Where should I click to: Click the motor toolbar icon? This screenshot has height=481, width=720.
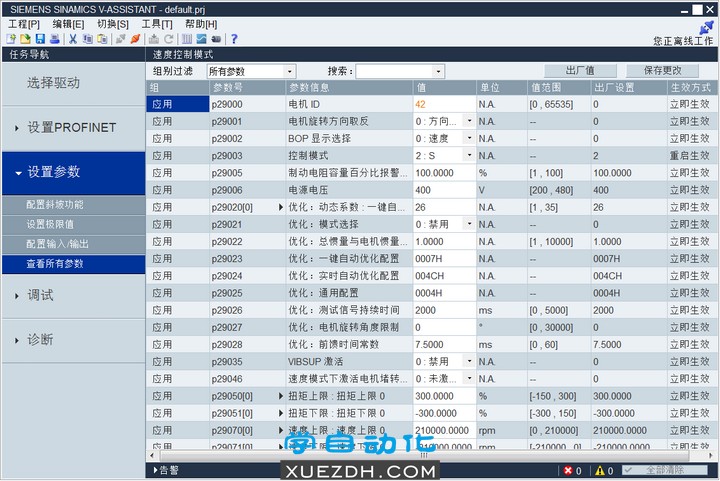coord(216,39)
